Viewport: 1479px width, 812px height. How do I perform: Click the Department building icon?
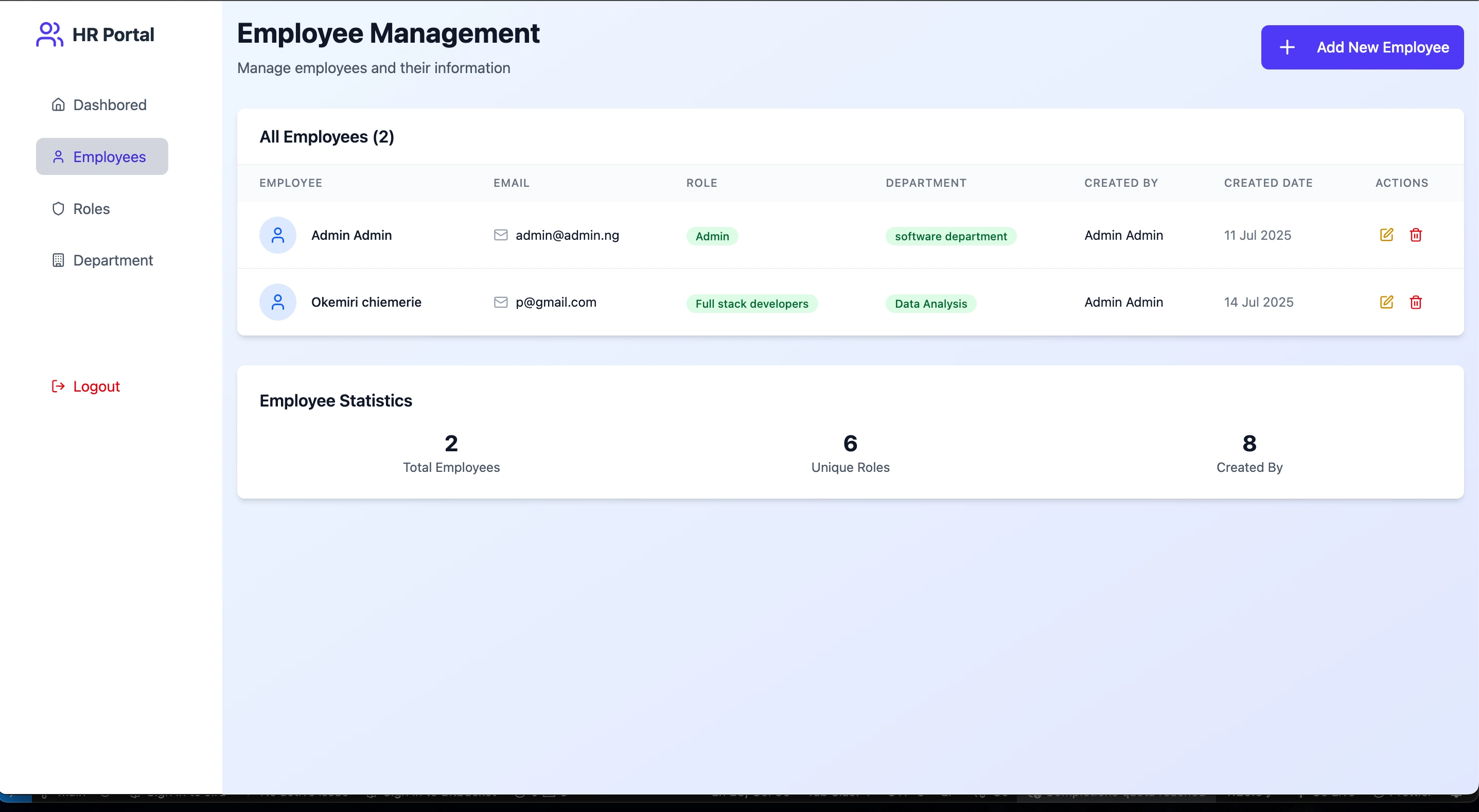point(59,260)
